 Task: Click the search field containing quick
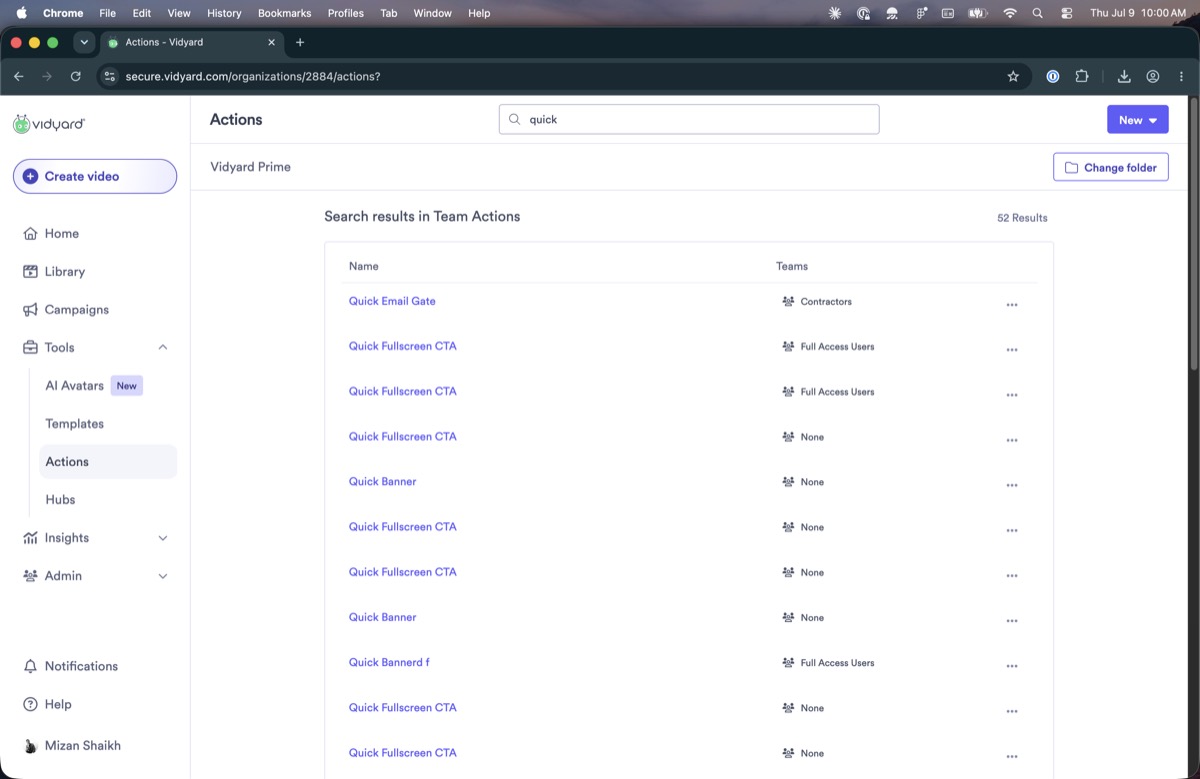click(689, 119)
